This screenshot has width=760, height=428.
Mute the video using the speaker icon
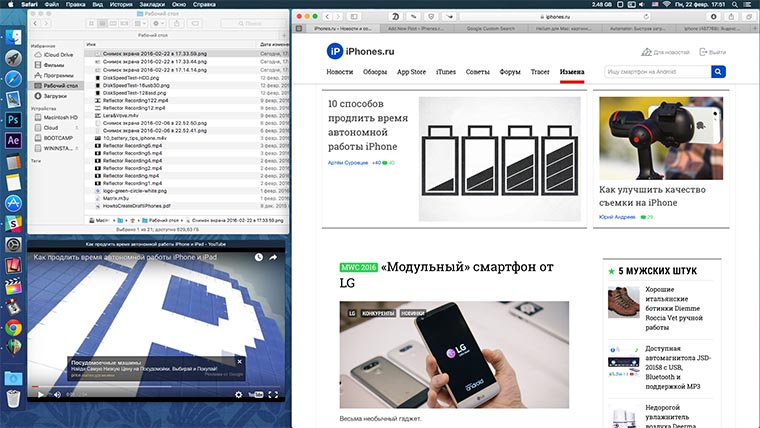pyautogui.click(x=57, y=395)
